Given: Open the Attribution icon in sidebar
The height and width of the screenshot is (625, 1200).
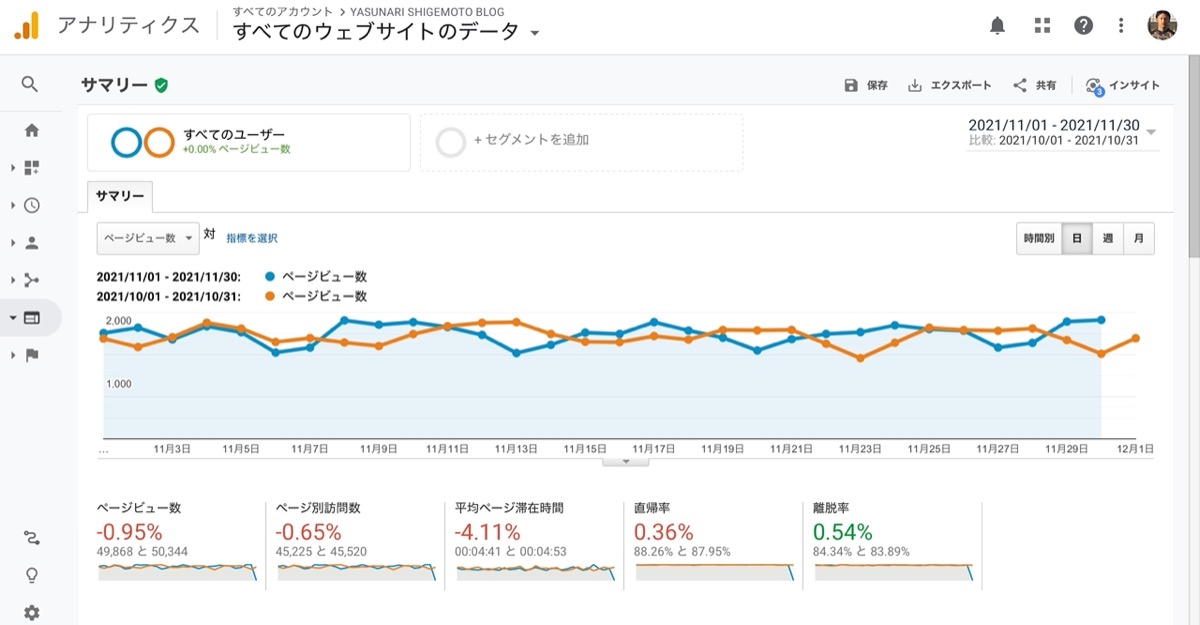Looking at the screenshot, I should pos(32,539).
